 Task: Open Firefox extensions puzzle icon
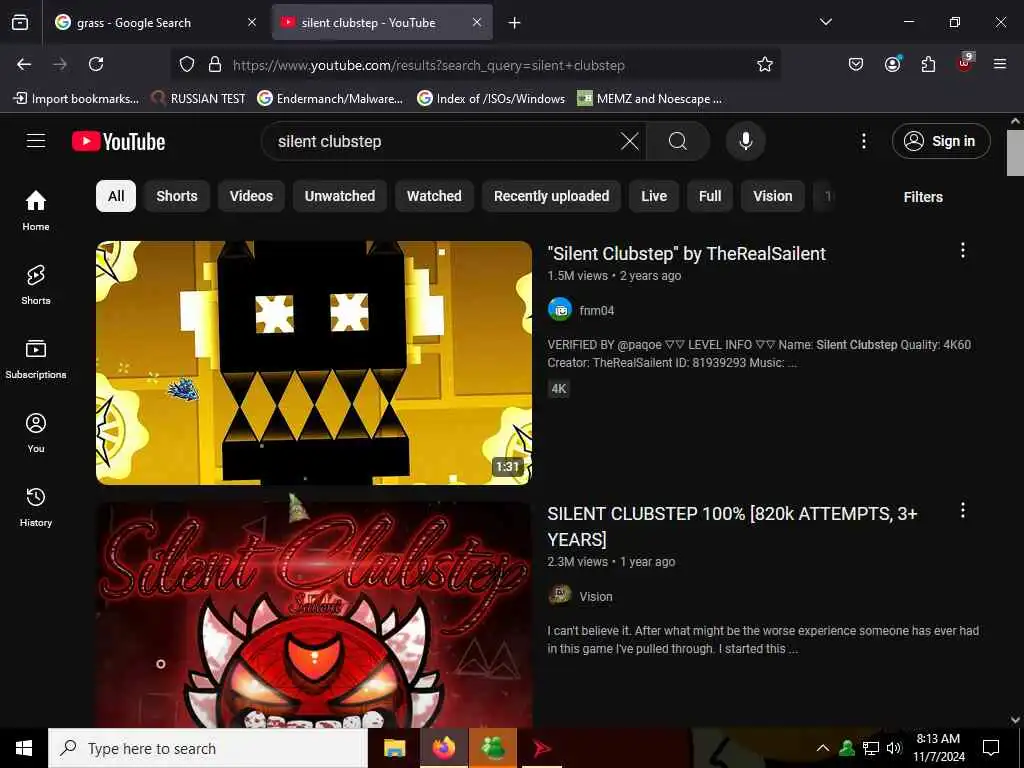pos(928,64)
